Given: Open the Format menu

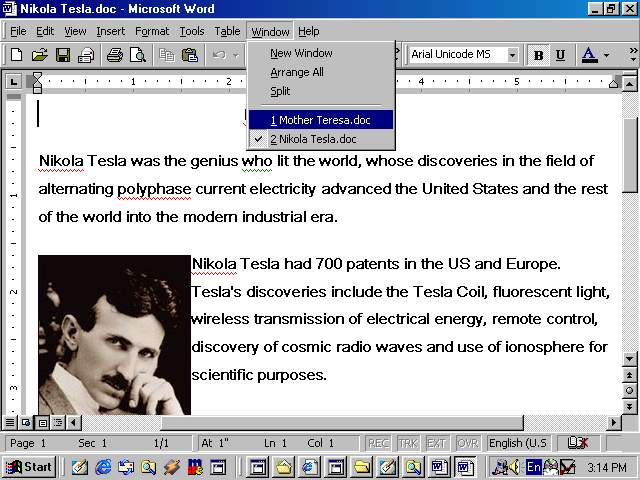Looking at the screenshot, I should pos(152,31).
